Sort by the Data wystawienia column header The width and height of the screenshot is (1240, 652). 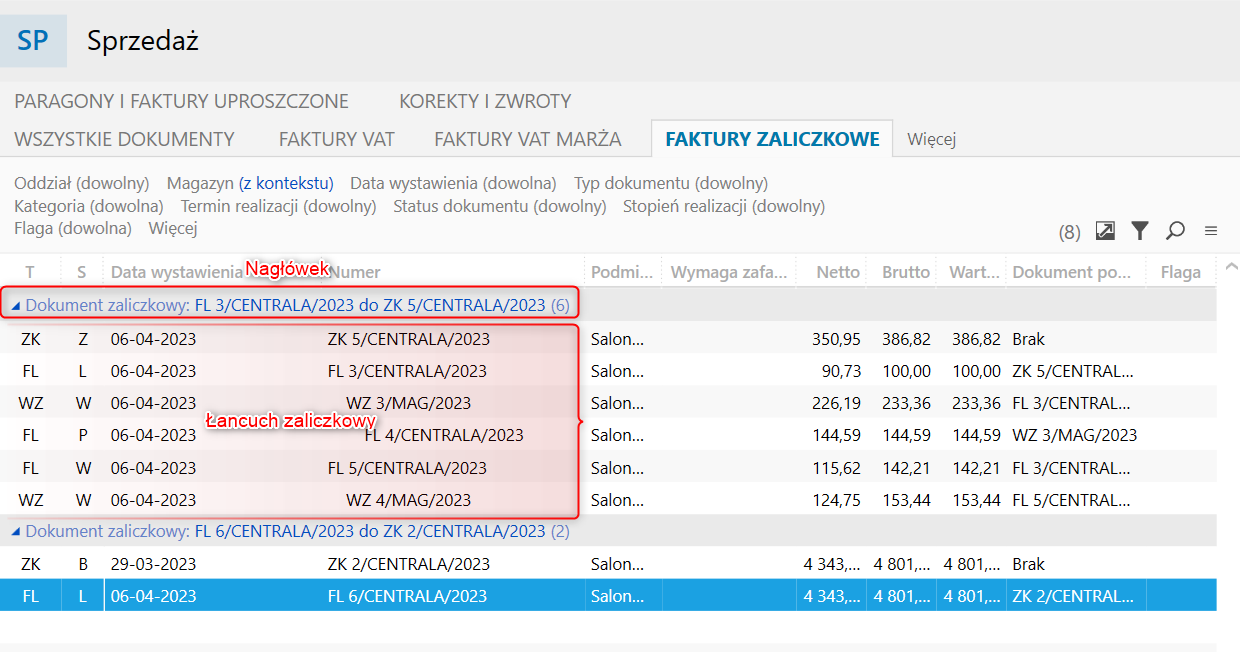177,272
